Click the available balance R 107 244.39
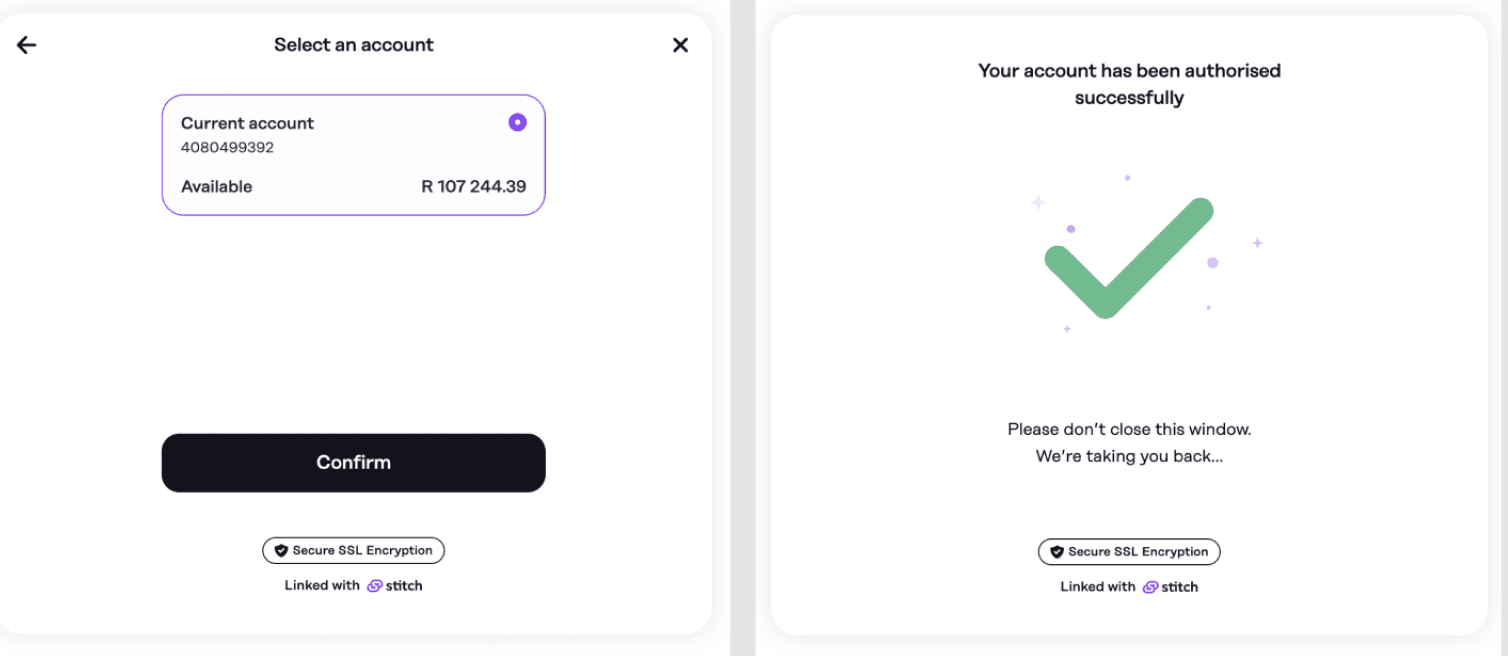Screen dimensions: 1508x656 click(x=473, y=186)
